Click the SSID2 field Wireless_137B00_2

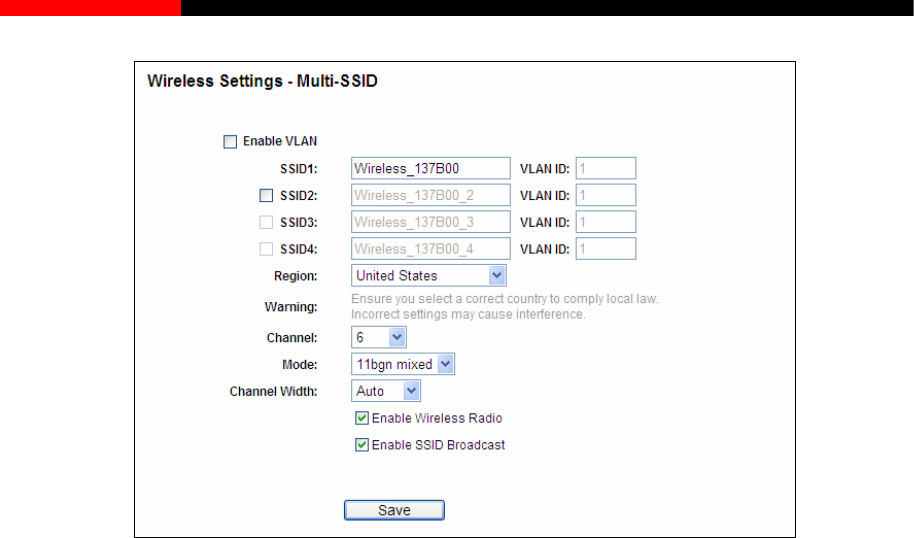[431, 195]
